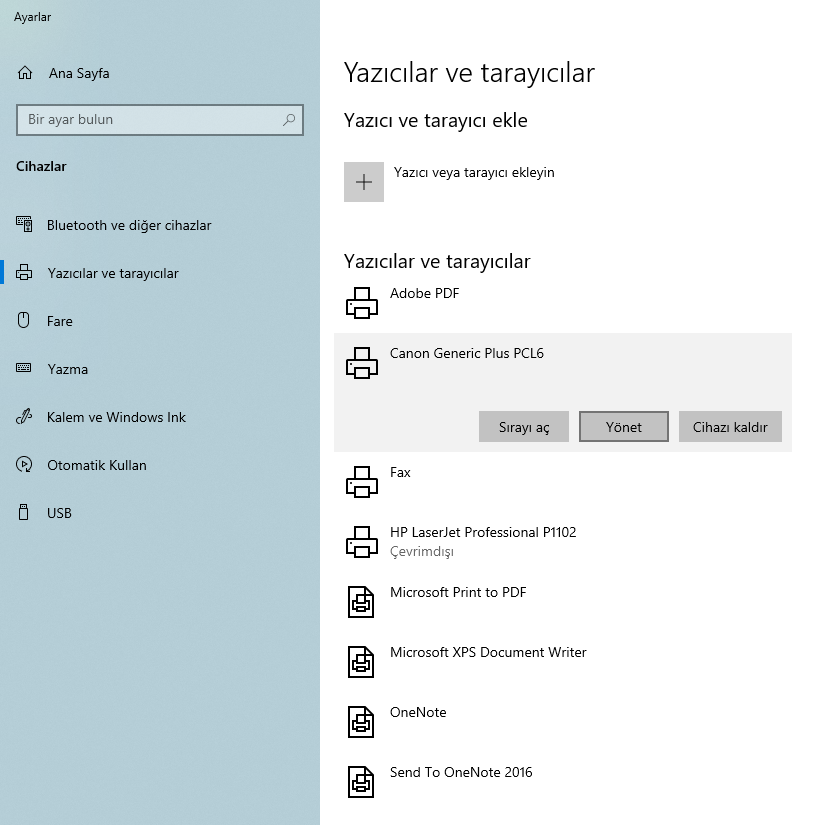Screen dimensions: 824x825
Task: Click the plus icon to add a printer
Action: [364, 182]
